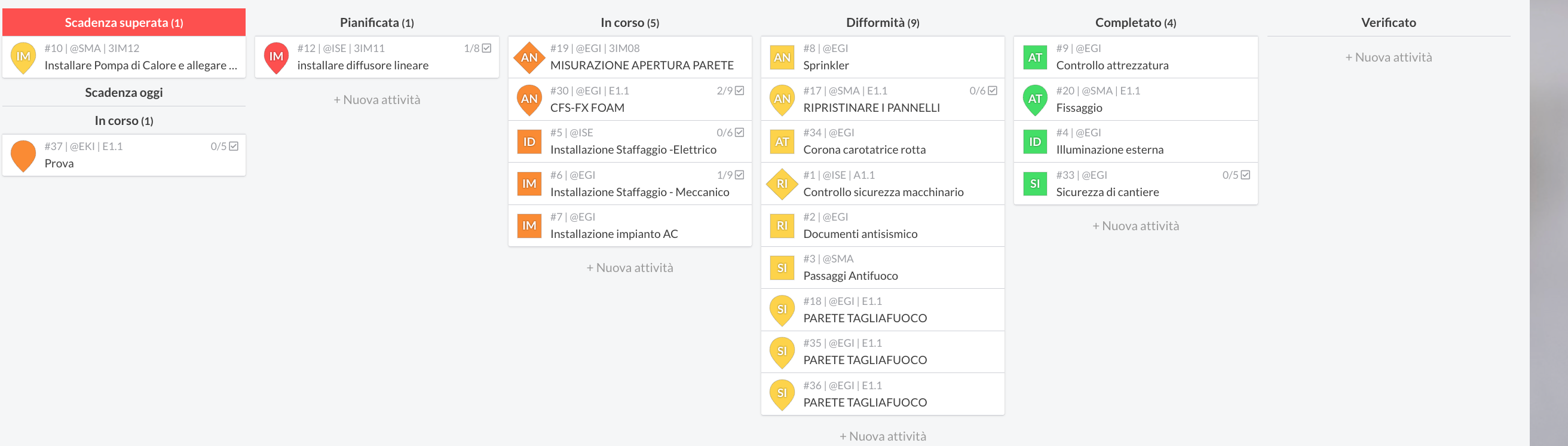Add new activity in the Verificato column
The image size is (1568, 446).
(x=1389, y=57)
